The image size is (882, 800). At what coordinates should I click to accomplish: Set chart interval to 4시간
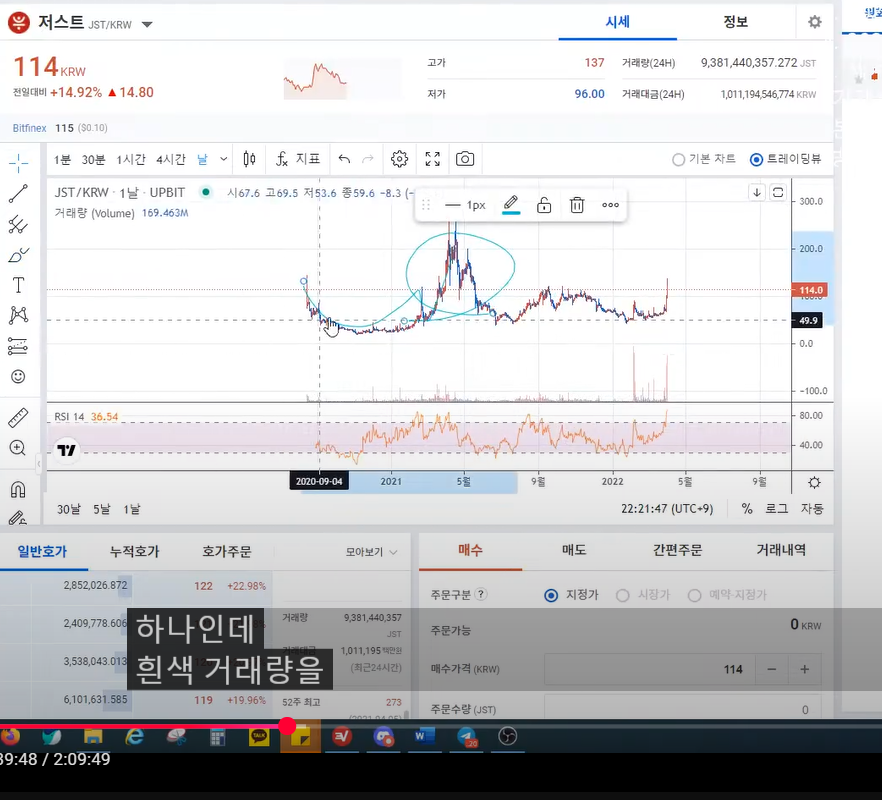pos(170,160)
